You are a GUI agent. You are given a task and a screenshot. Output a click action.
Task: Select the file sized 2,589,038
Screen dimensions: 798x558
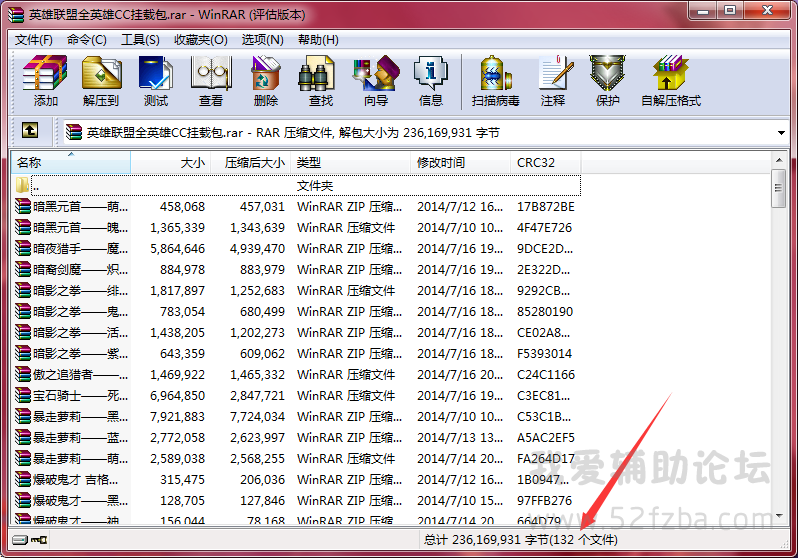coord(297,458)
